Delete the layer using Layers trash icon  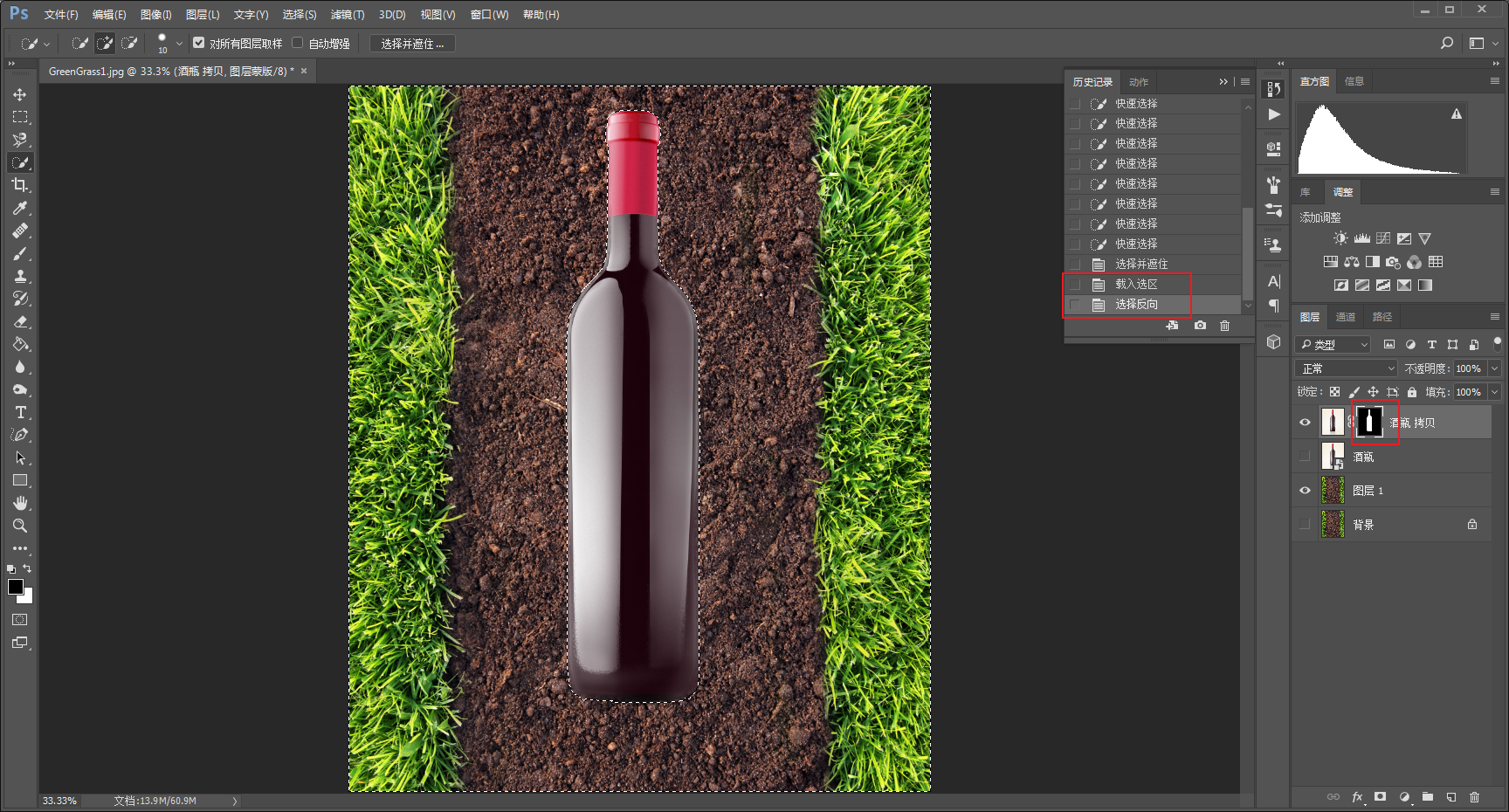point(1474,796)
